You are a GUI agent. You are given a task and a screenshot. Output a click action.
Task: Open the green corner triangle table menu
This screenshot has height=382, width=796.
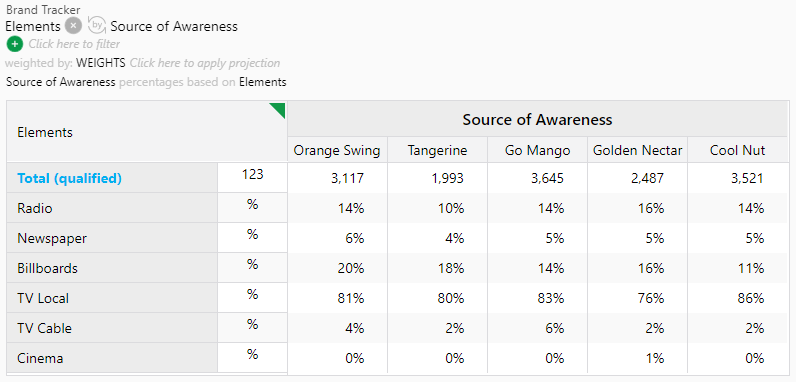click(x=277, y=110)
